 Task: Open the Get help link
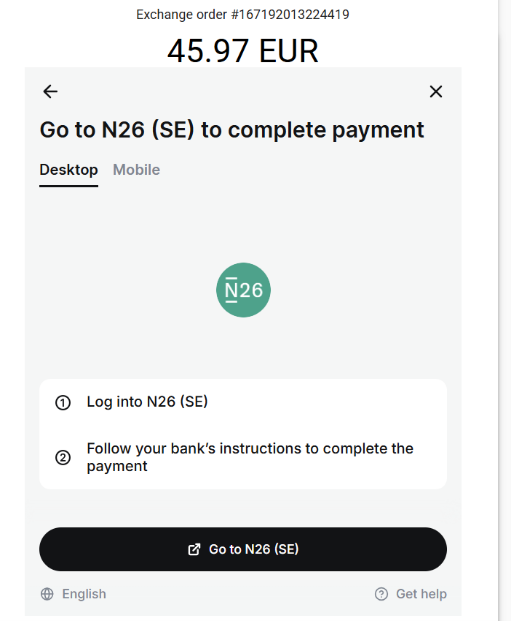421,594
